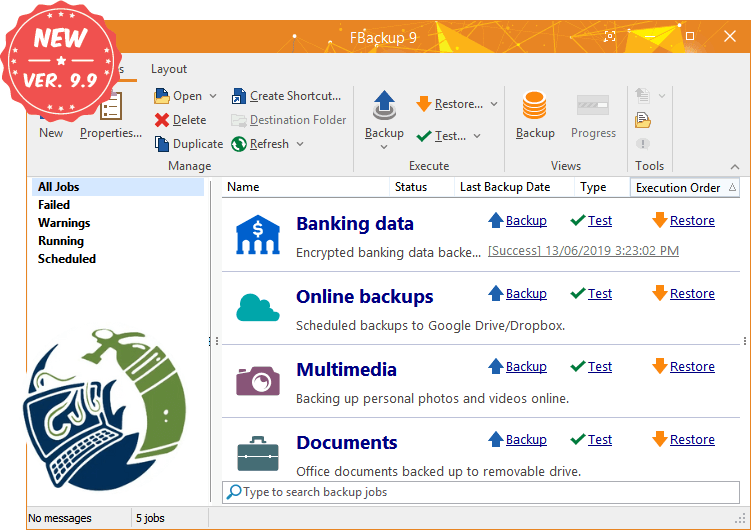Click the Restore link for Multimedia
This screenshot has width=751, height=530.
point(692,366)
